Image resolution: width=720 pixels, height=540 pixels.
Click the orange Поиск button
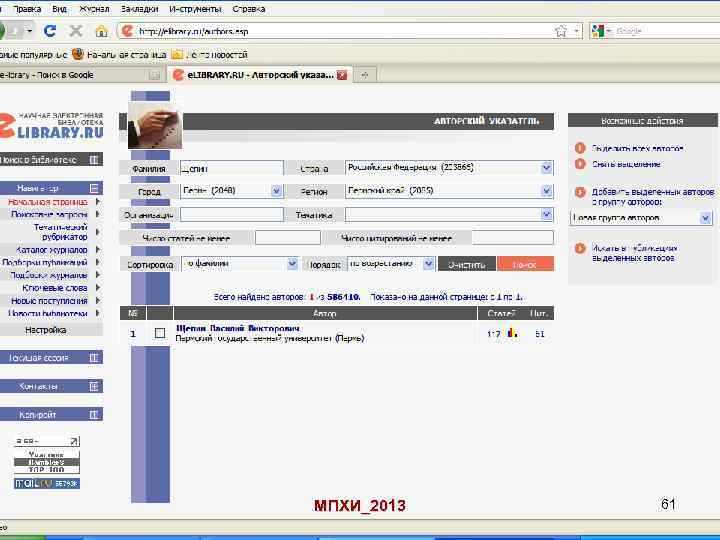[525, 264]
